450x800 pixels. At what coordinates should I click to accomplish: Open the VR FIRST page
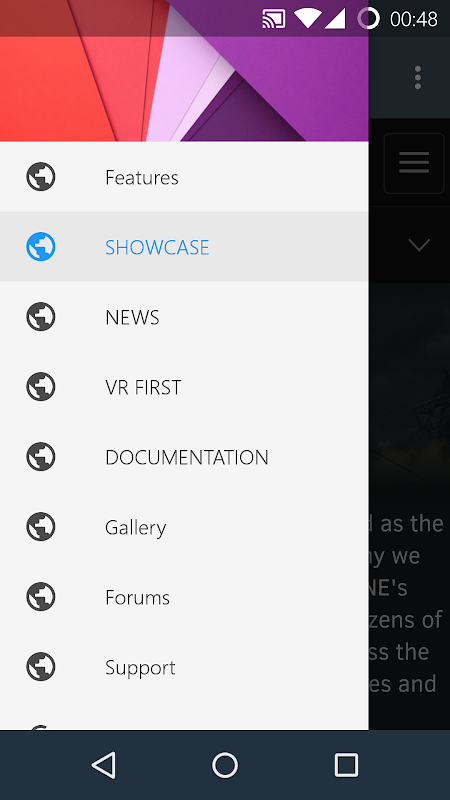click(x=184, y=386)
